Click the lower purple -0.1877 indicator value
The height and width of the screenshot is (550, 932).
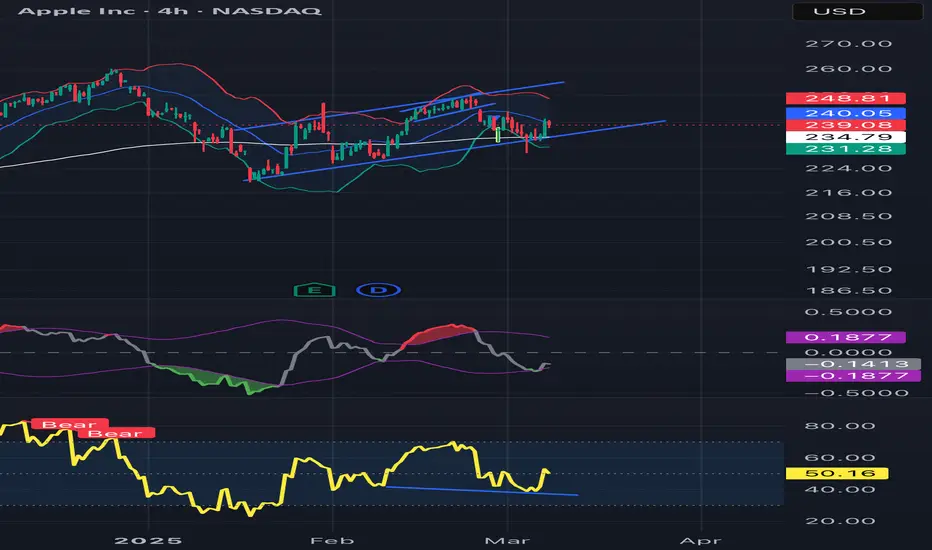(854, 376)
